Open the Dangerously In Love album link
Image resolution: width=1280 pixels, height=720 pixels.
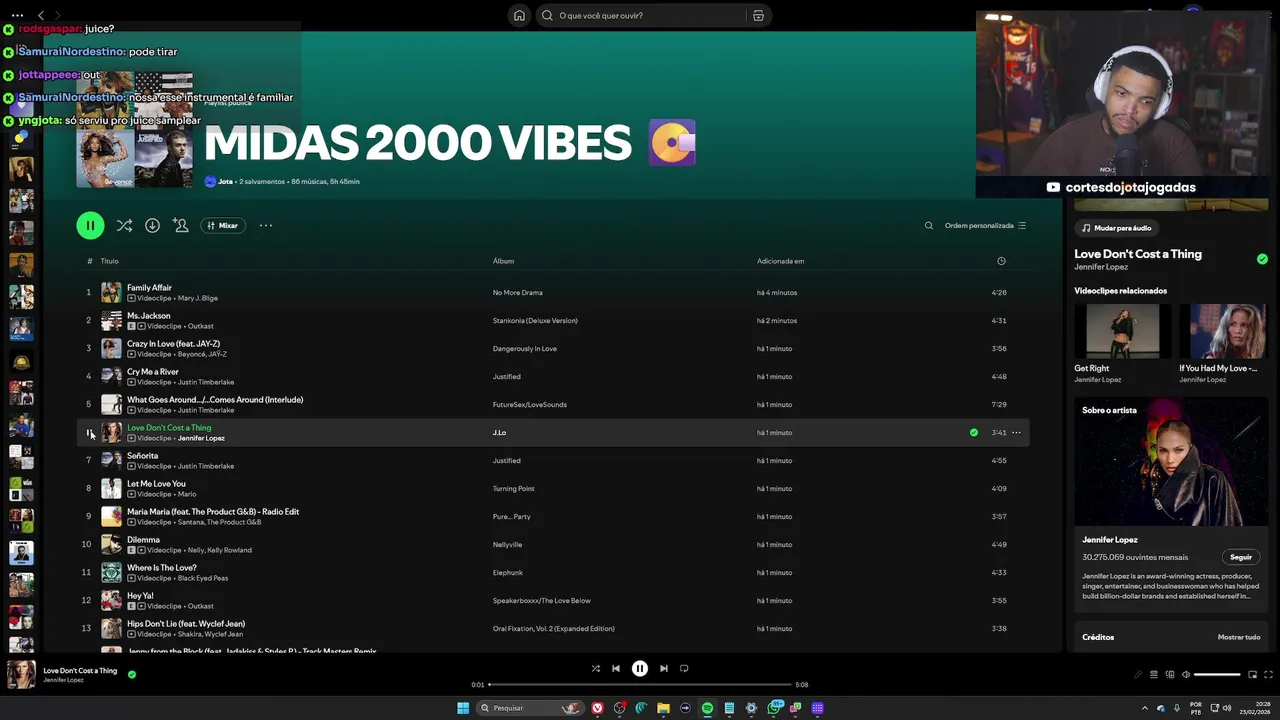coord(524,349)
